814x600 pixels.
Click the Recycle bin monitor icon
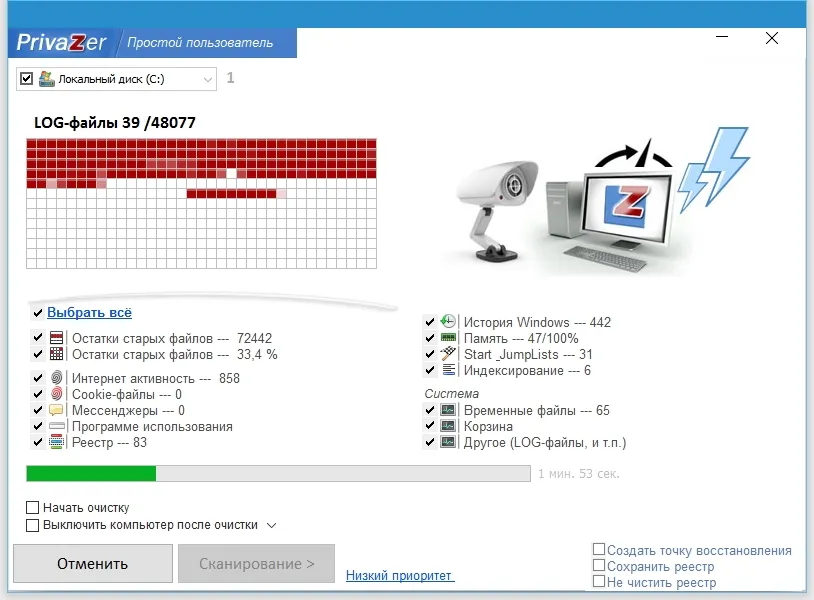pyautogui.click(x=448, y=426)
